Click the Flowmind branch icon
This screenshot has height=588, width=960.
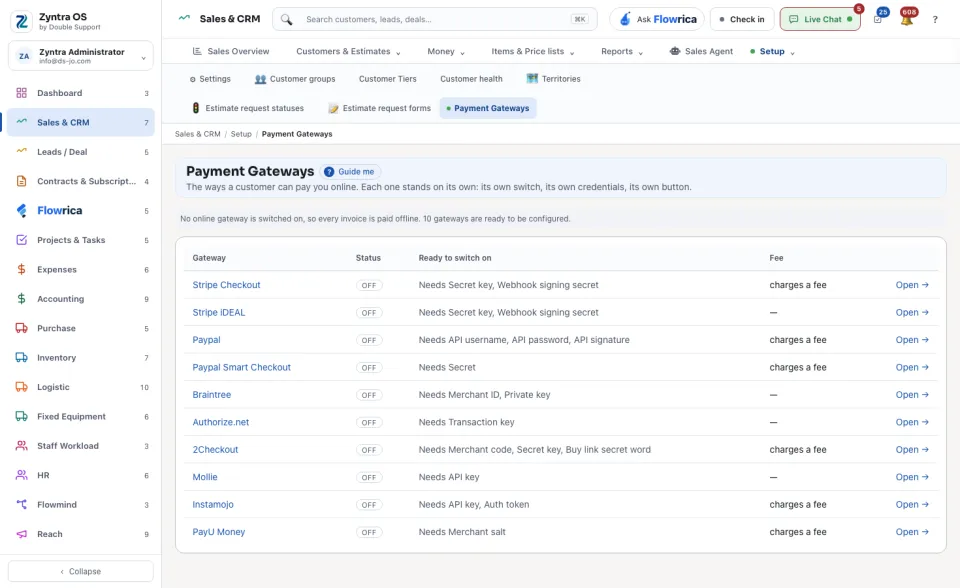coord(21,505)
